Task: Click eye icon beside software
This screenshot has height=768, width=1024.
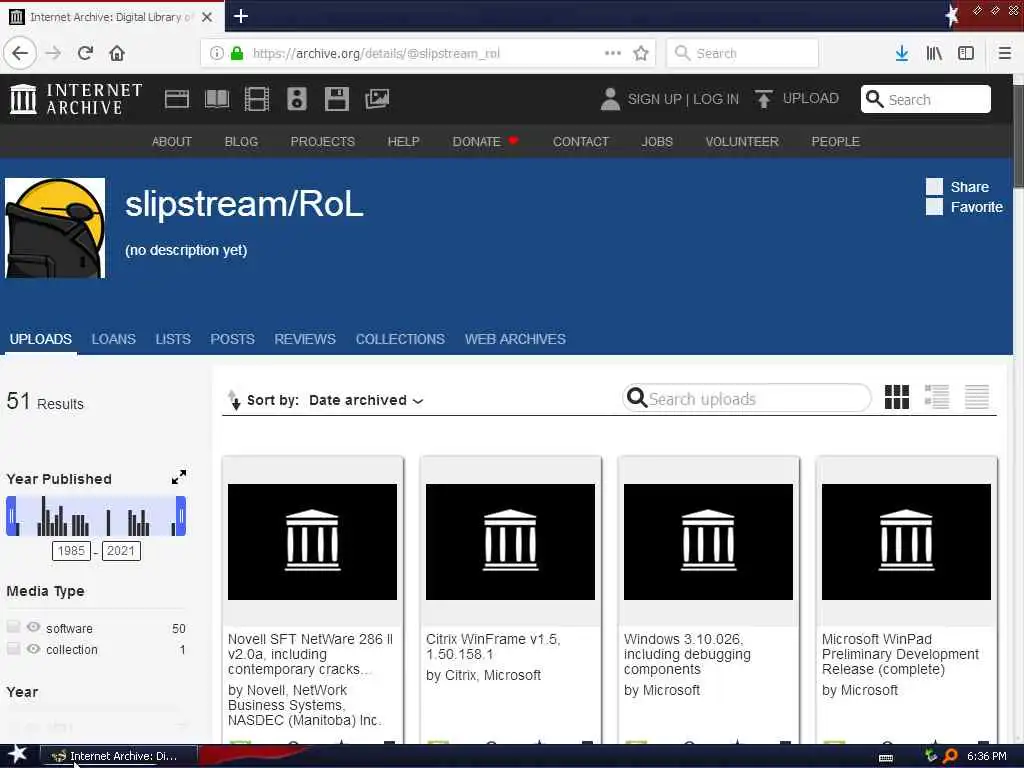Action: coord(33,627)
